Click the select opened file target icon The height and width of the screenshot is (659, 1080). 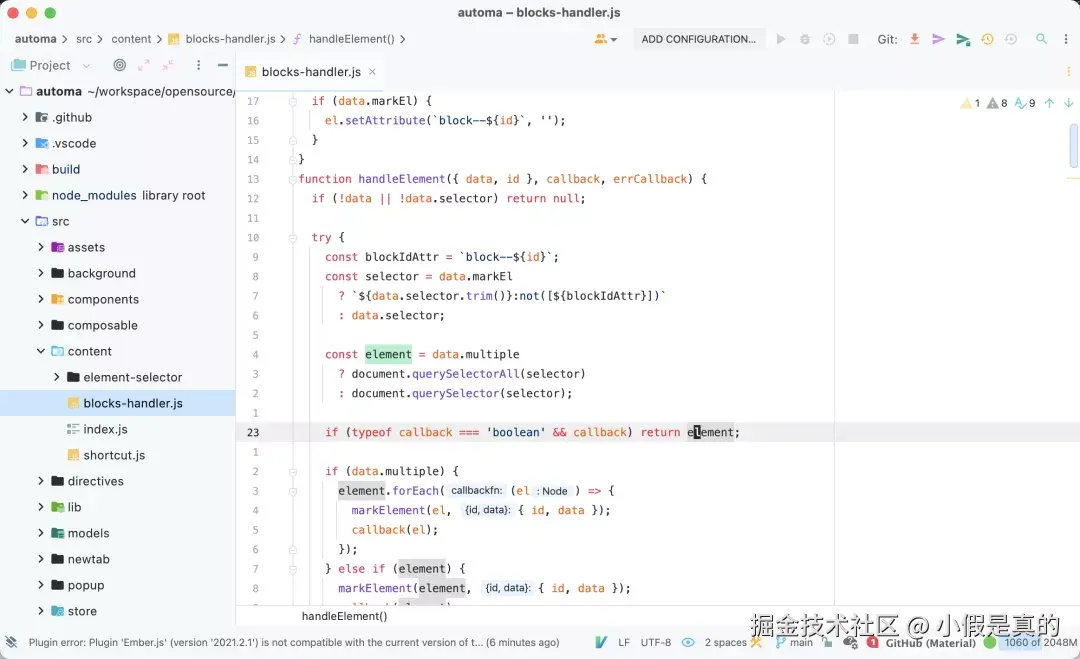coord(120,65)
